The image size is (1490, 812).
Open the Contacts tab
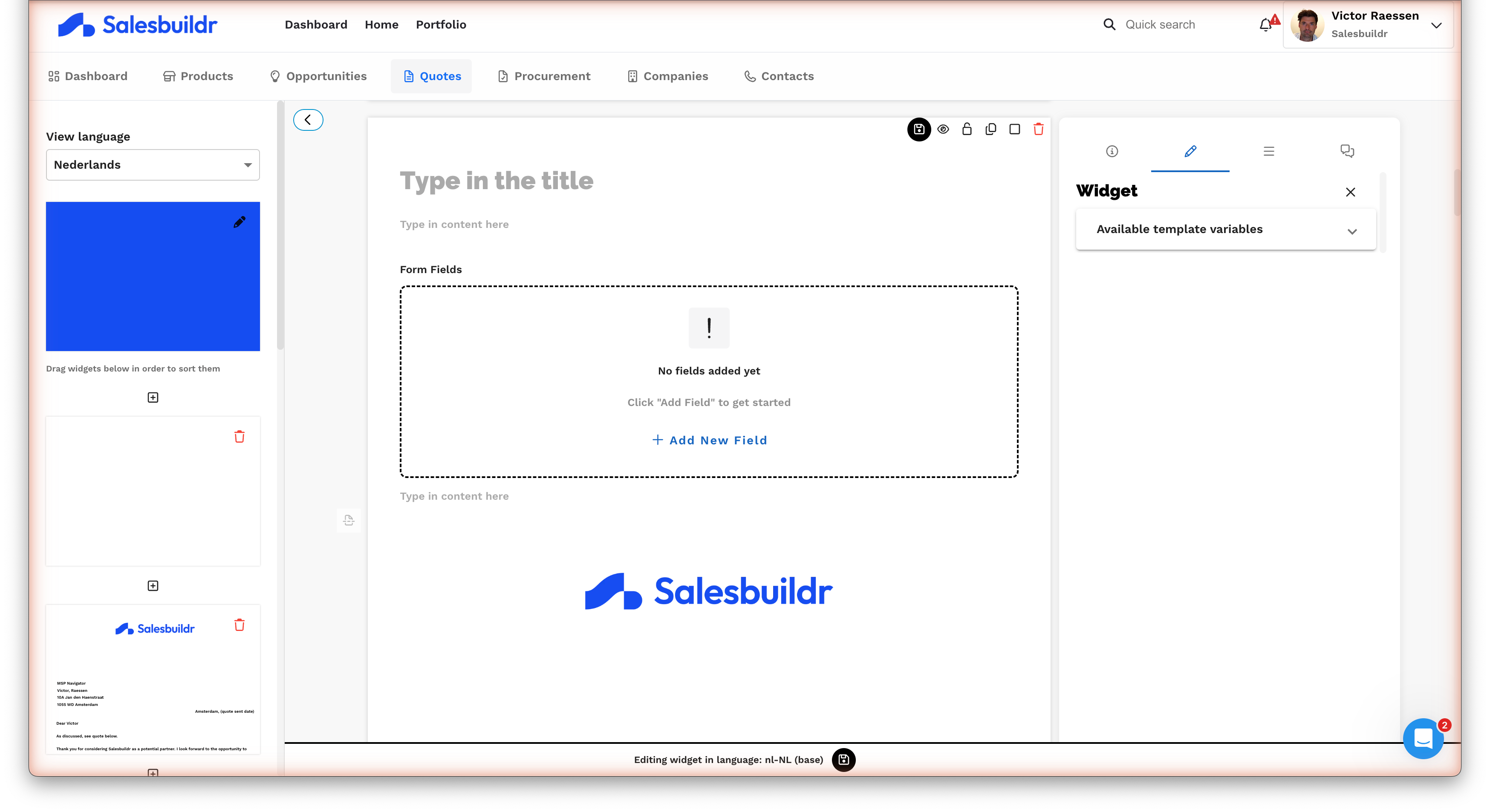[779, 76]
